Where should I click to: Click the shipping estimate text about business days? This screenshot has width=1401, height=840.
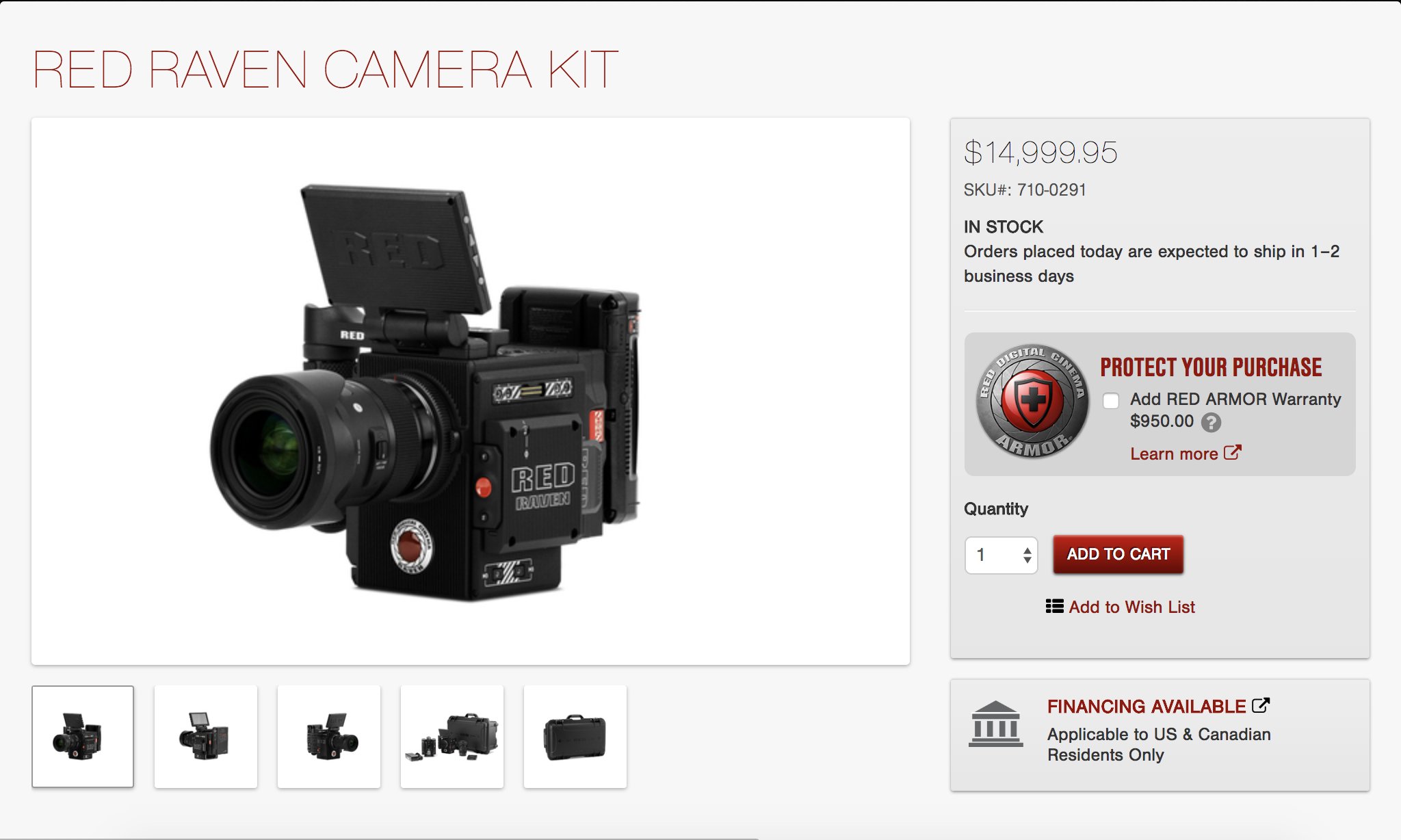pos(1152,264)
